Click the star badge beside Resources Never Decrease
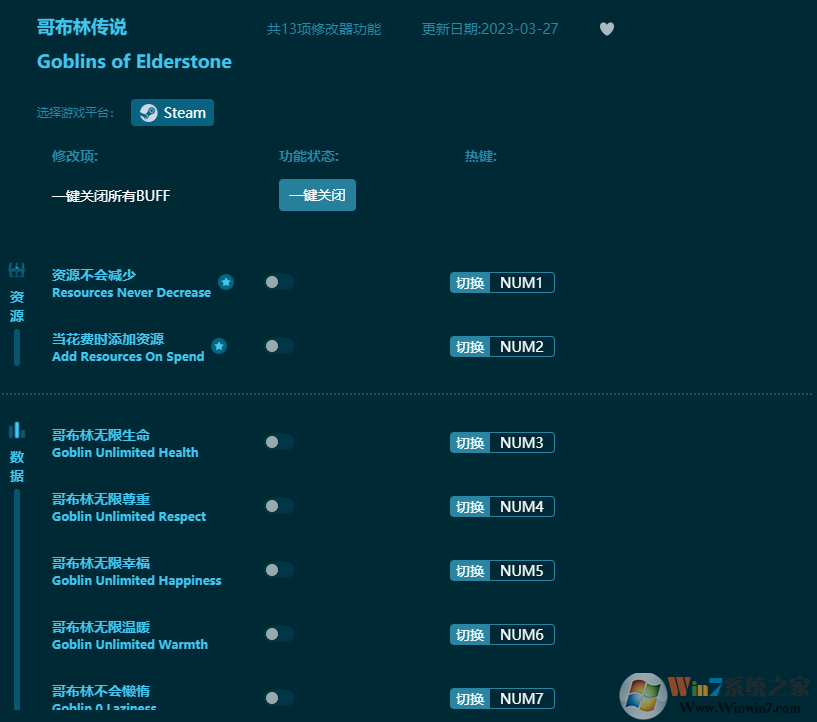 226,282
